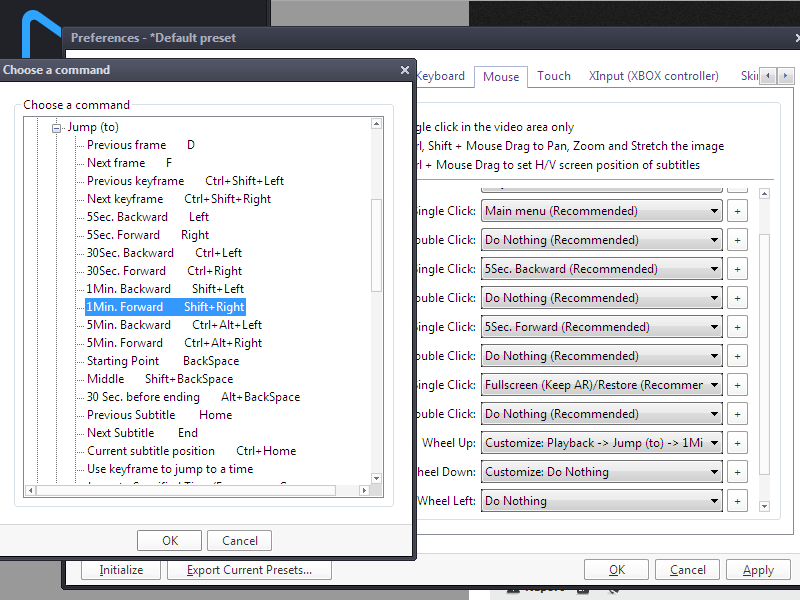Select highlighted 1Min. Forward command

pyautogui.click(x=165, y=307)
